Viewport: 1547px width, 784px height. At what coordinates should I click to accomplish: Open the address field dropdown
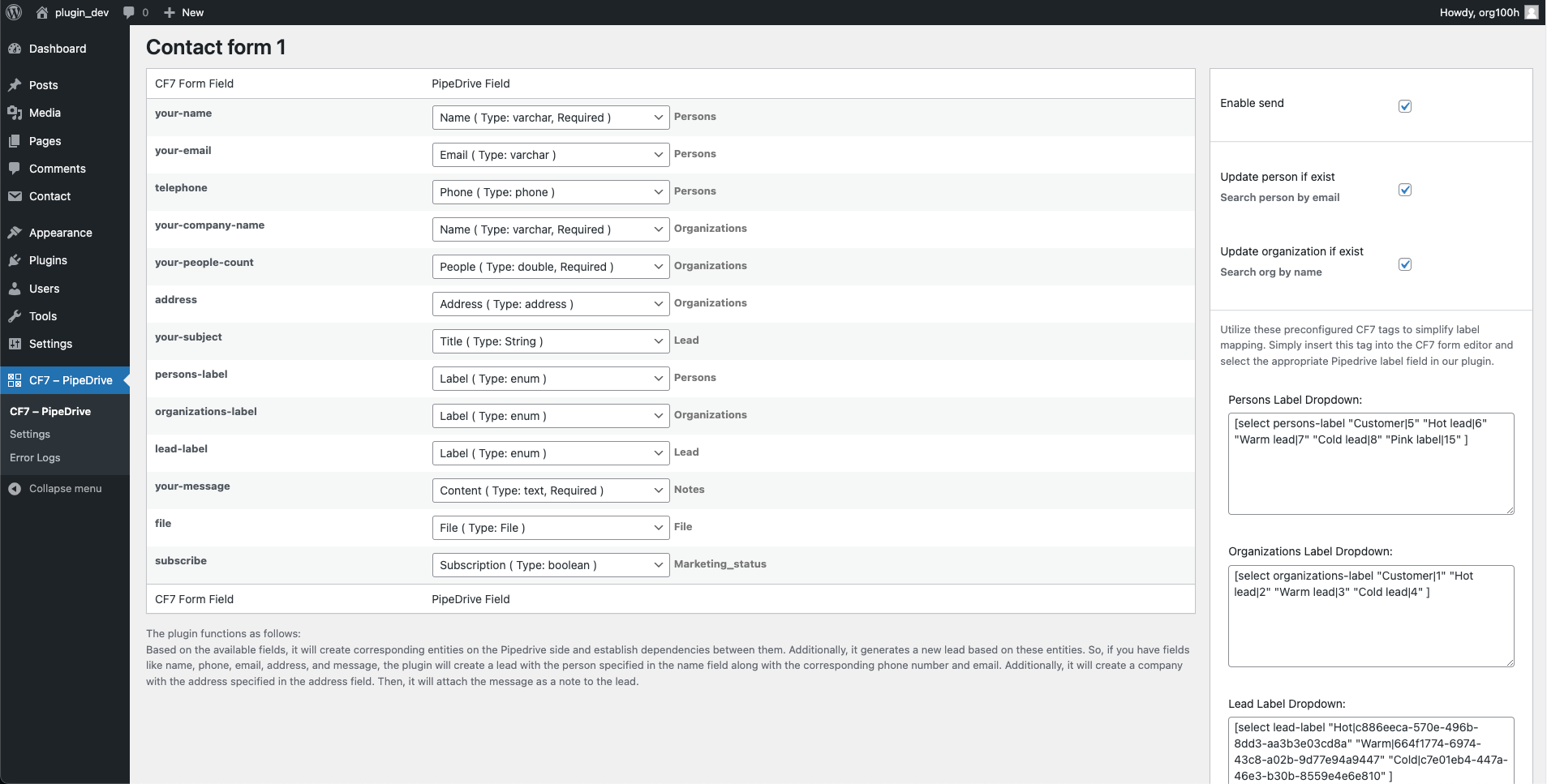[x=551, y=304]
